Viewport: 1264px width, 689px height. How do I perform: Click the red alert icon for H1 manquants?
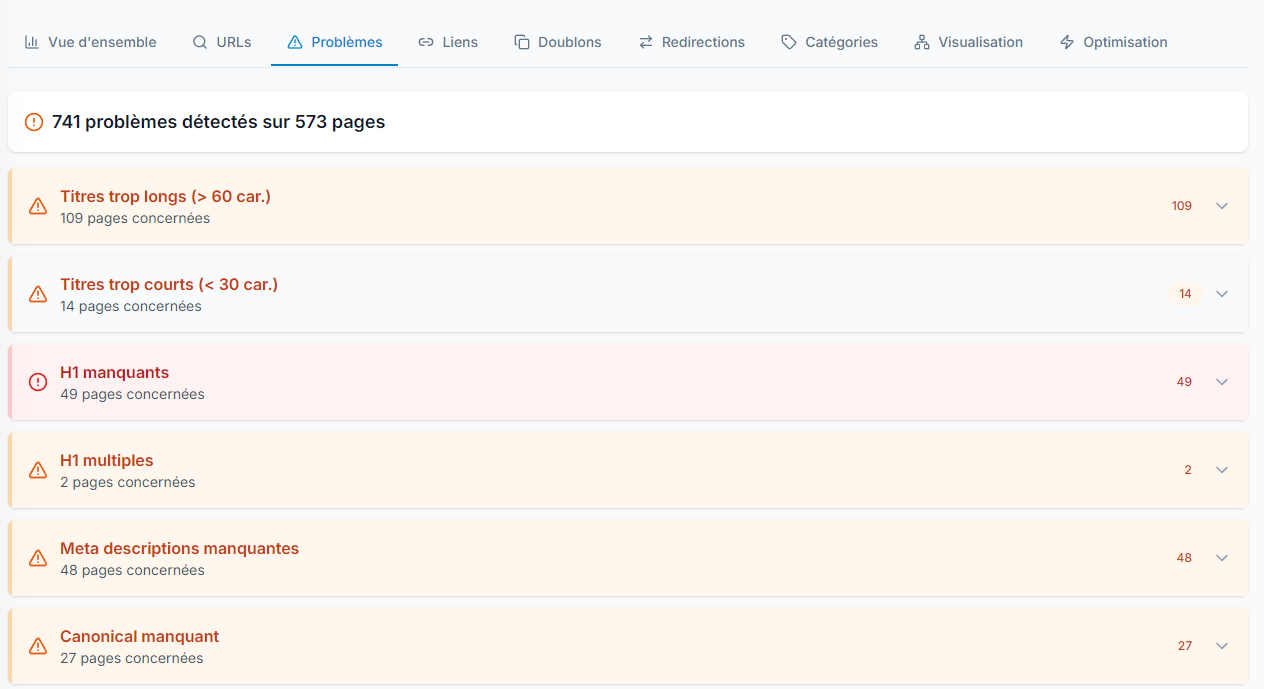[38, 382]
